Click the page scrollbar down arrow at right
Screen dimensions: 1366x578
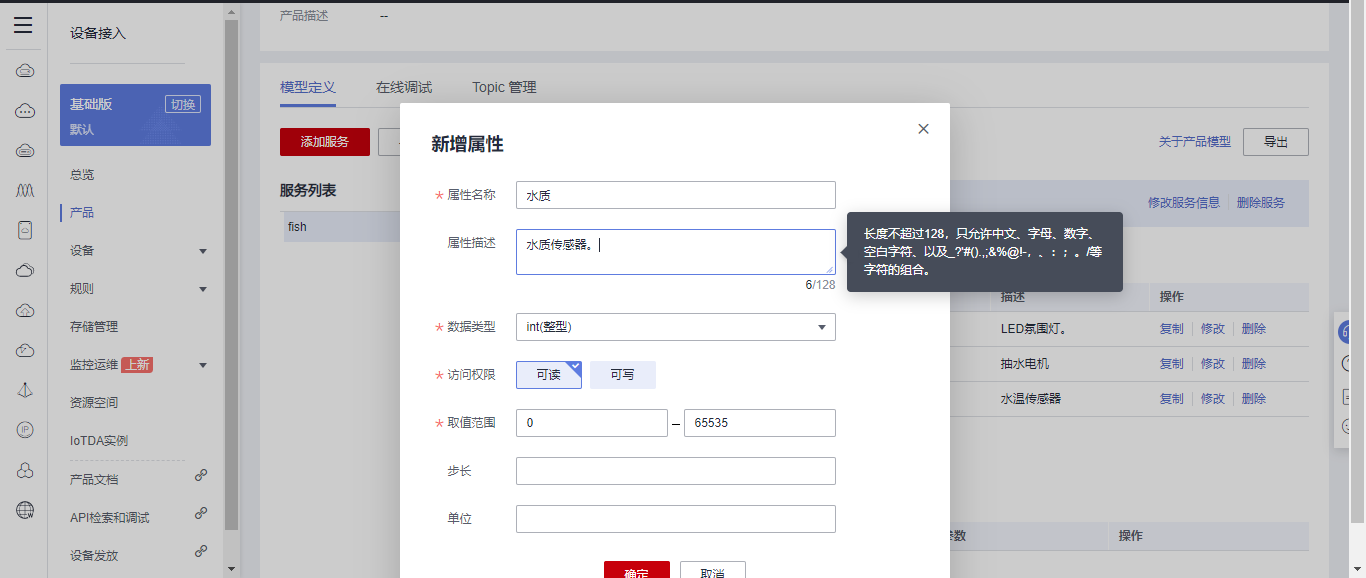tap(1357, 569)
